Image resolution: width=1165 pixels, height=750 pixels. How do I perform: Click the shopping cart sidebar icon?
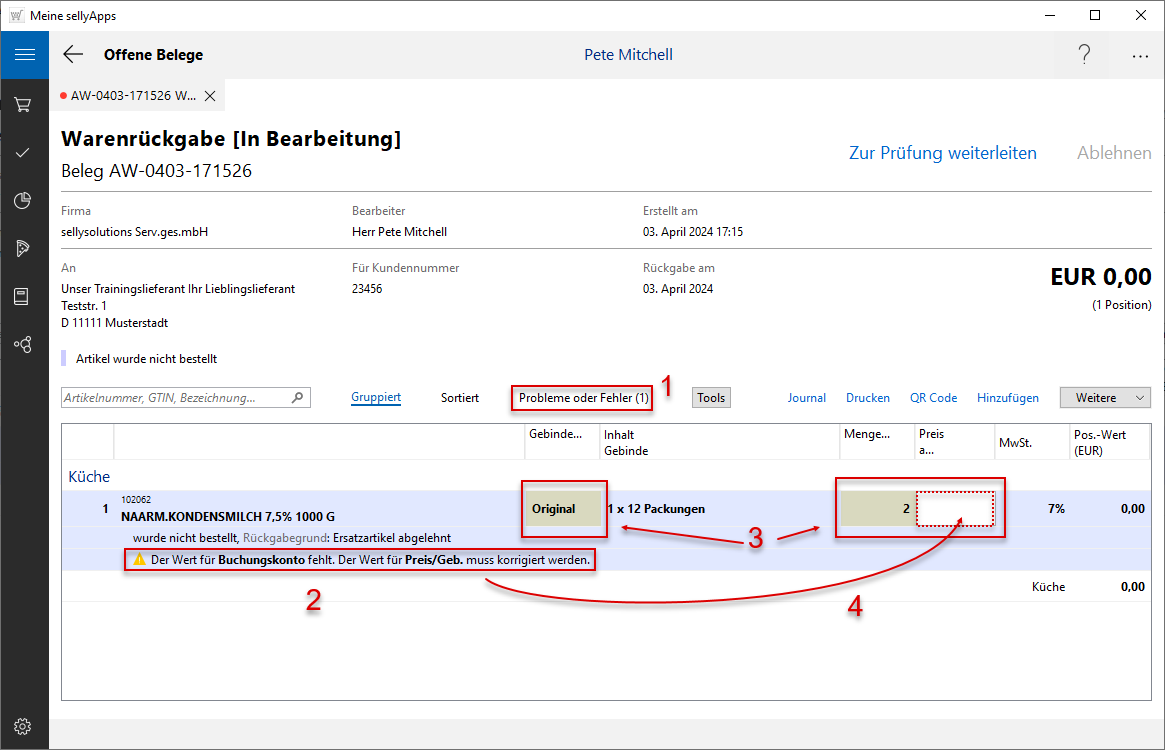pos(24,104)
